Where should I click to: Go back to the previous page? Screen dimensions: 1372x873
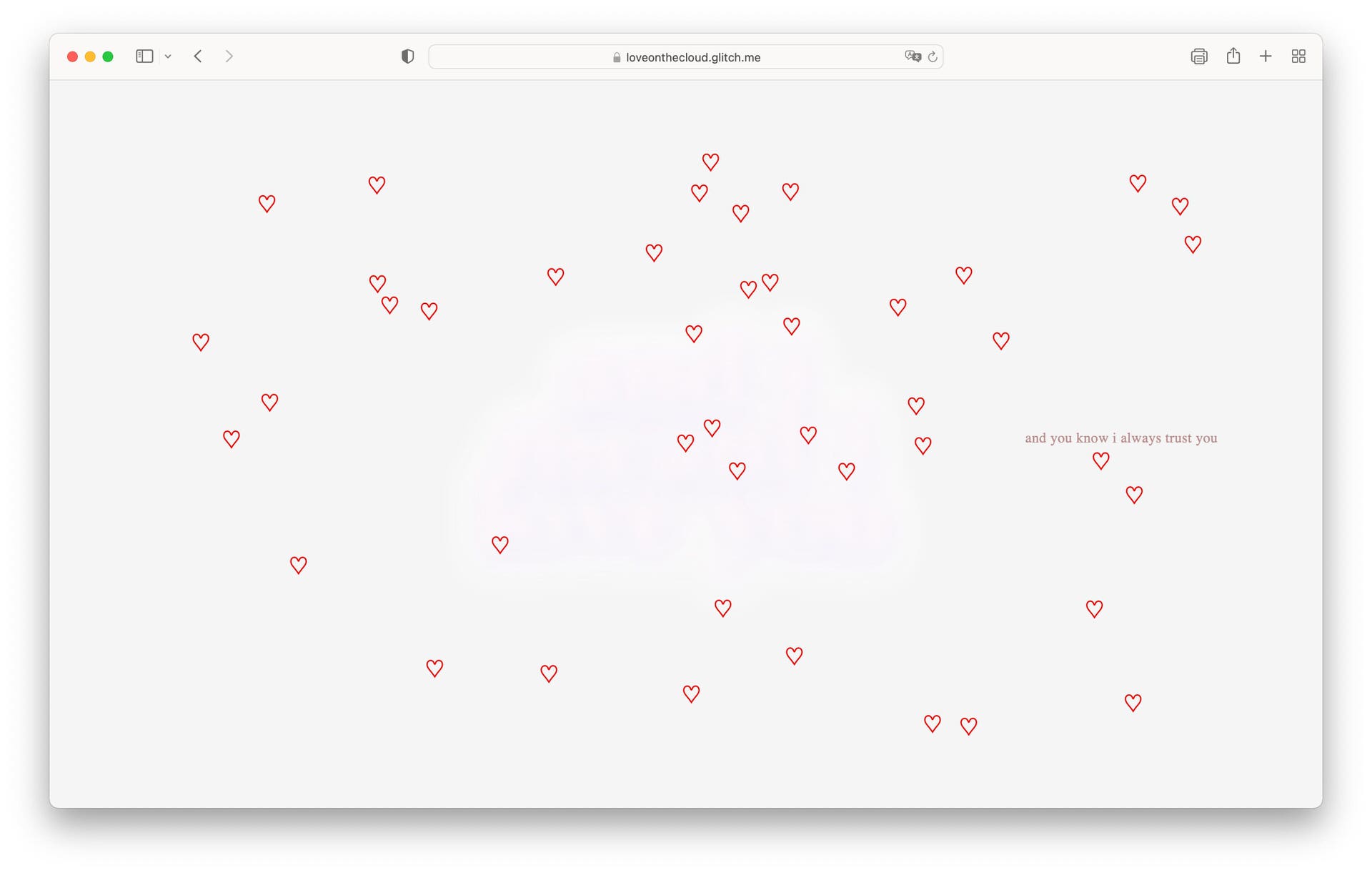198,56
